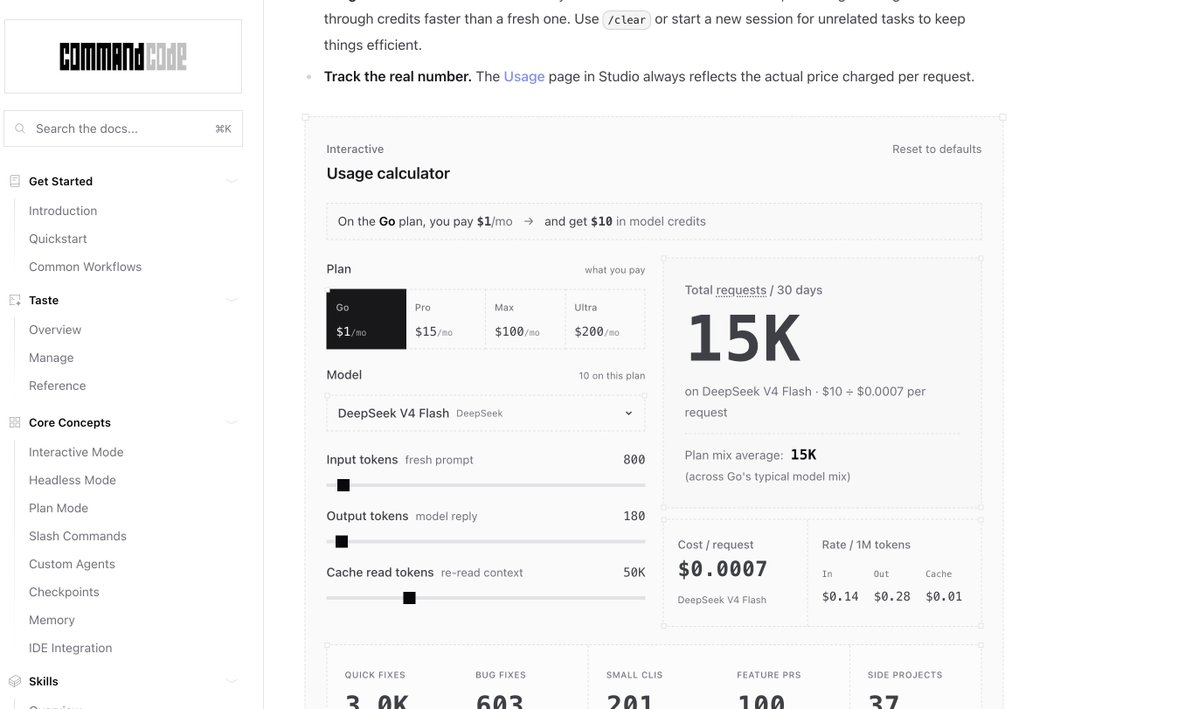Click Reset to defaults

tap(937, 149)
